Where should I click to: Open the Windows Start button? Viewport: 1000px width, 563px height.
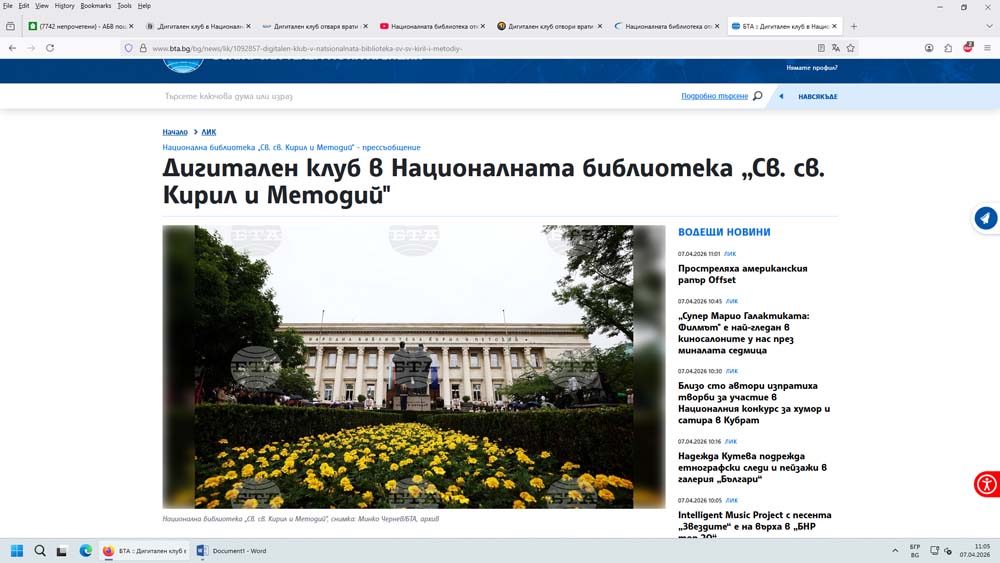[x=17, y=551]
